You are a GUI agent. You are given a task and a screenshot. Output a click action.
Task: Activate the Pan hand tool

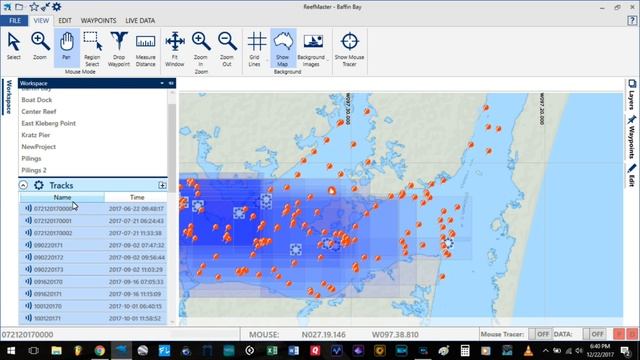[x=66, y=47]
